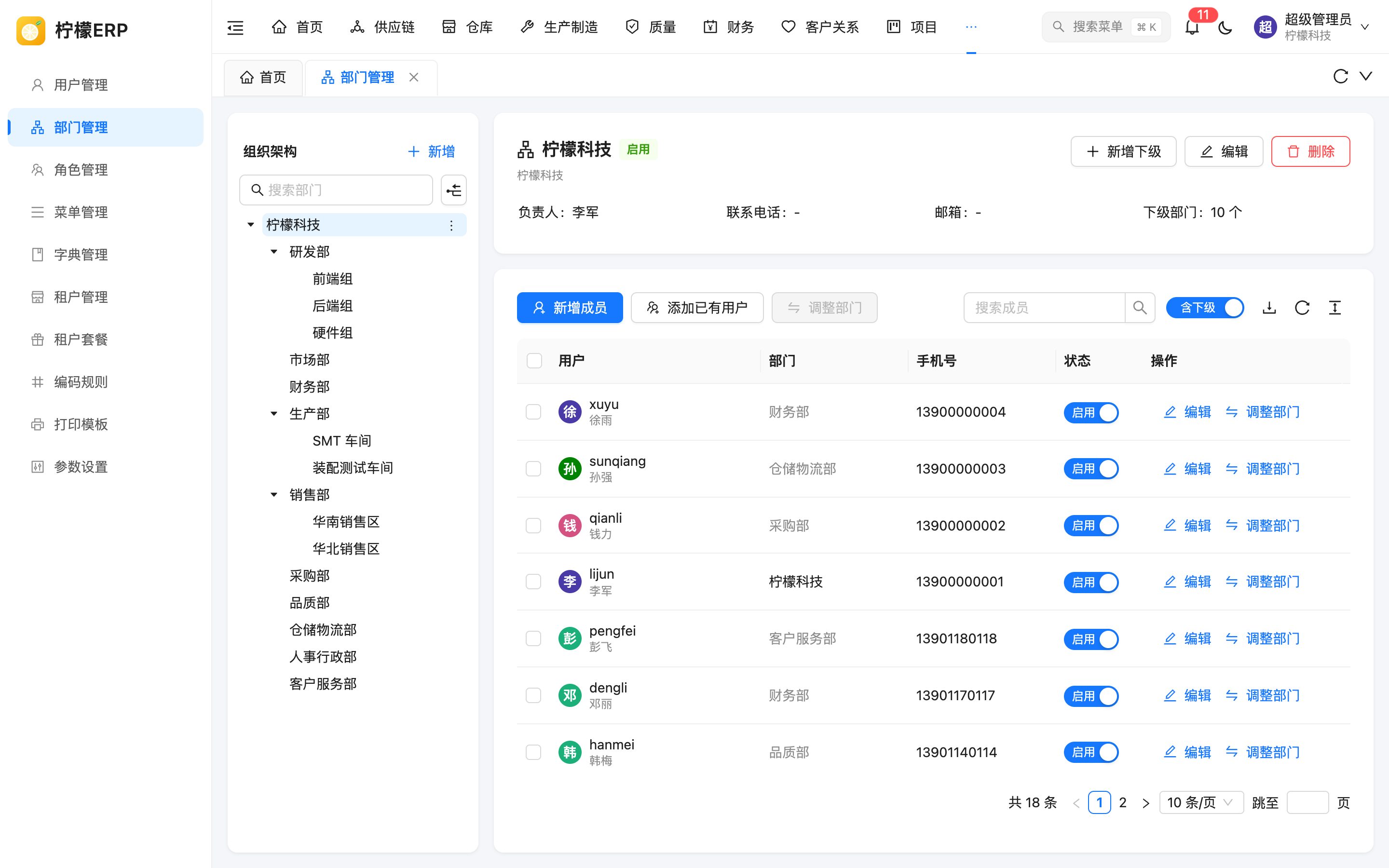Refresh the current tab page
This screenshot has height=868, width=1389.
(1341, 76)
